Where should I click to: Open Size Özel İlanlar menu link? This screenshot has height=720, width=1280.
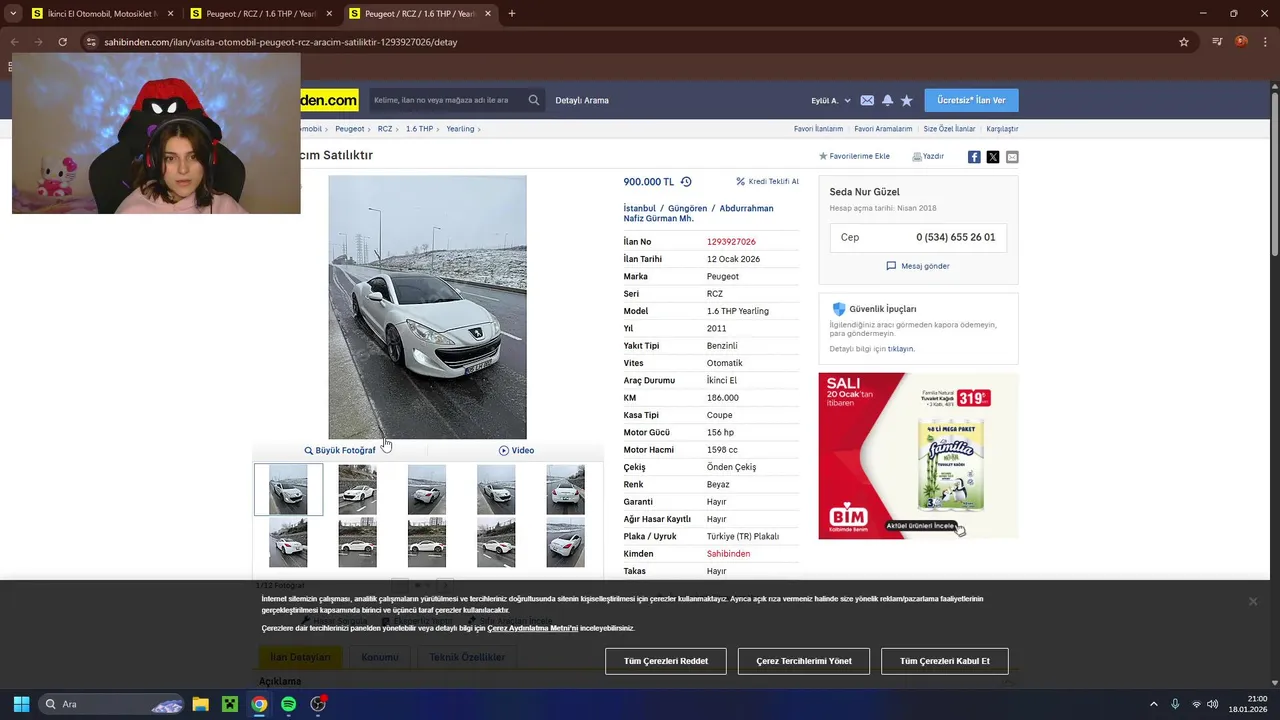949,129
